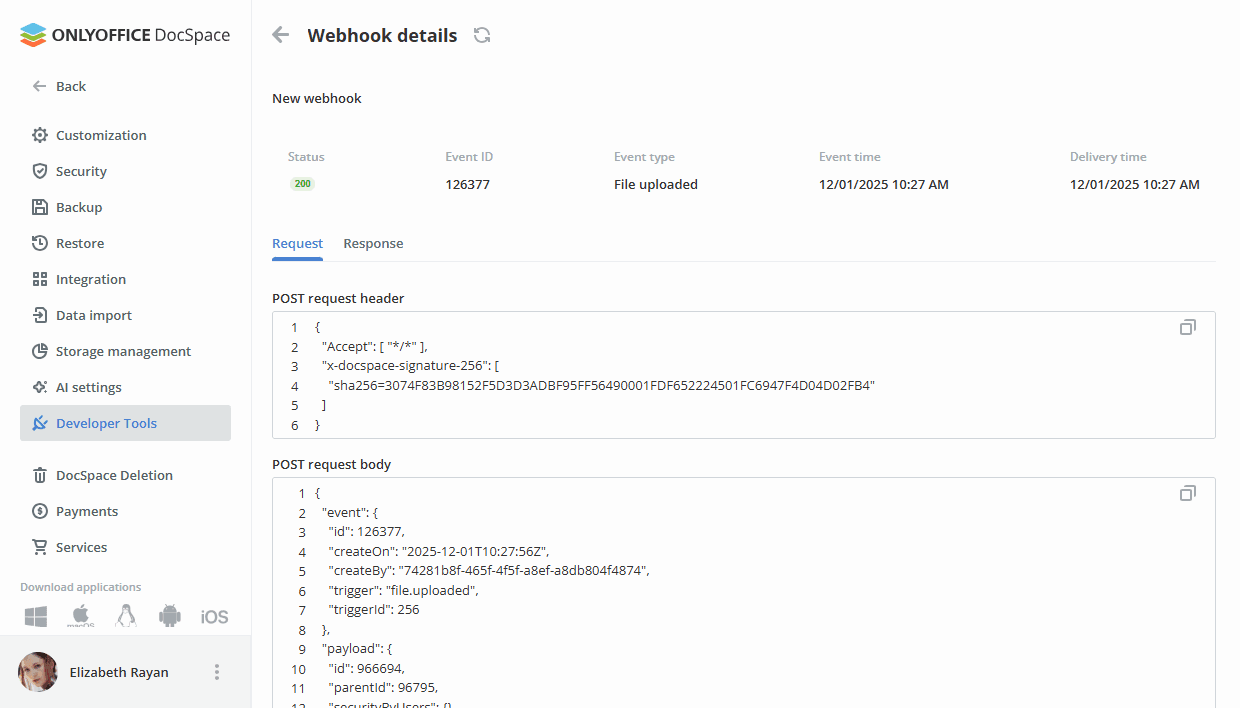Download the iOS application
Viewport: 1240px width, 708px height.
point(214,616)
